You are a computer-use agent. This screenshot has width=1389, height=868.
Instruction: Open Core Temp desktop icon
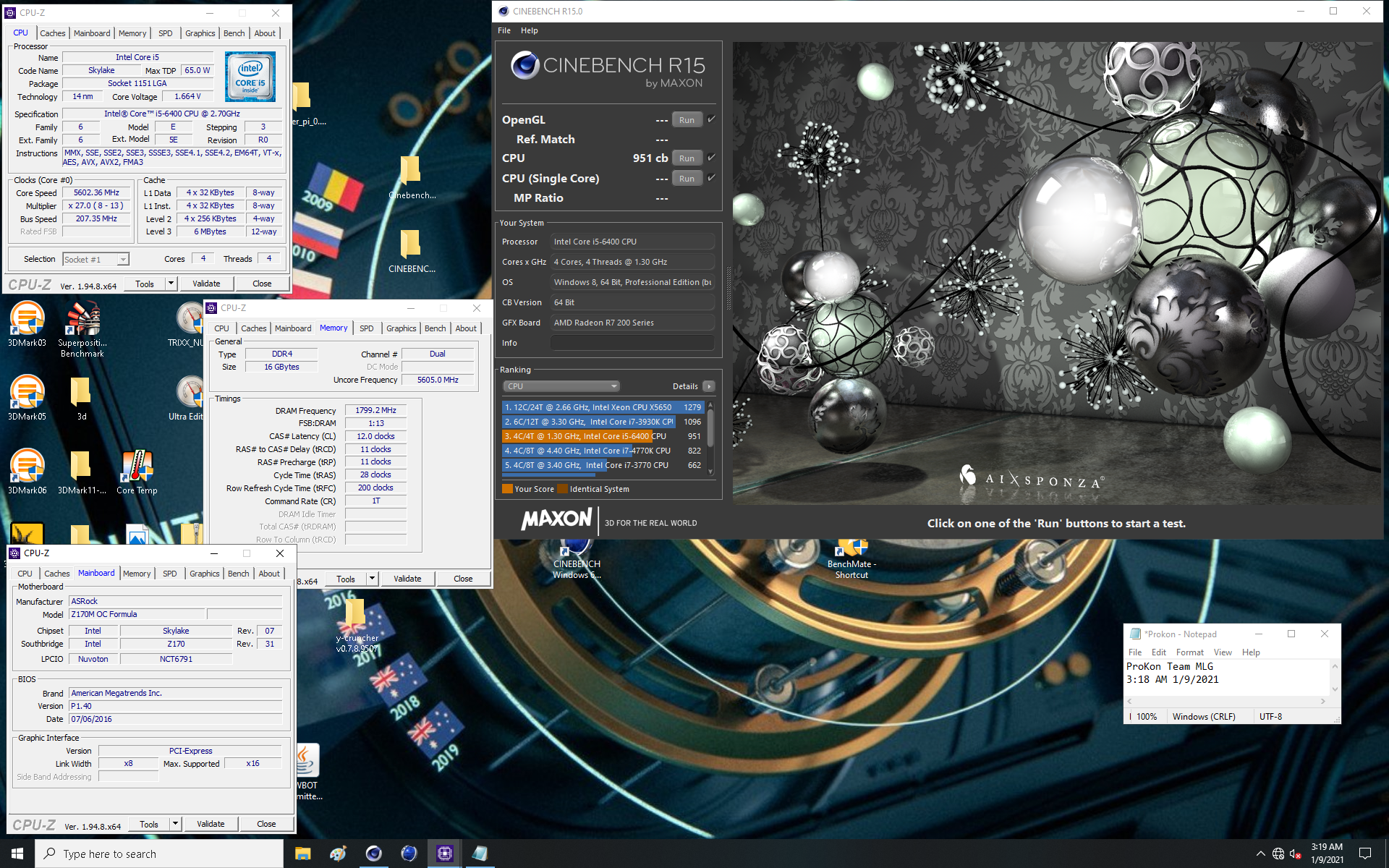(137, 472)
